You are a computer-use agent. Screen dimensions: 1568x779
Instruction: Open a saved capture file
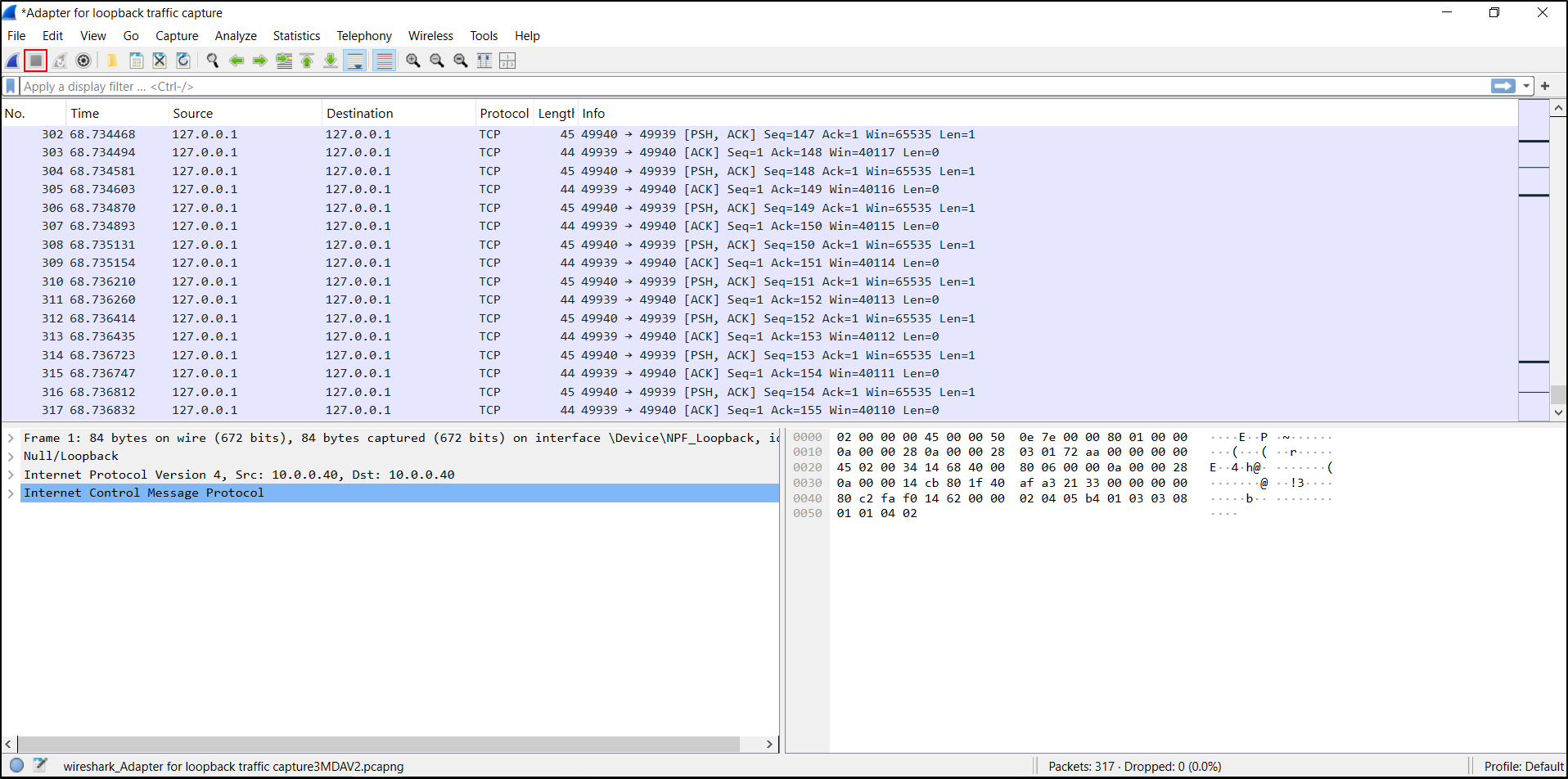(x=111, y=61)
